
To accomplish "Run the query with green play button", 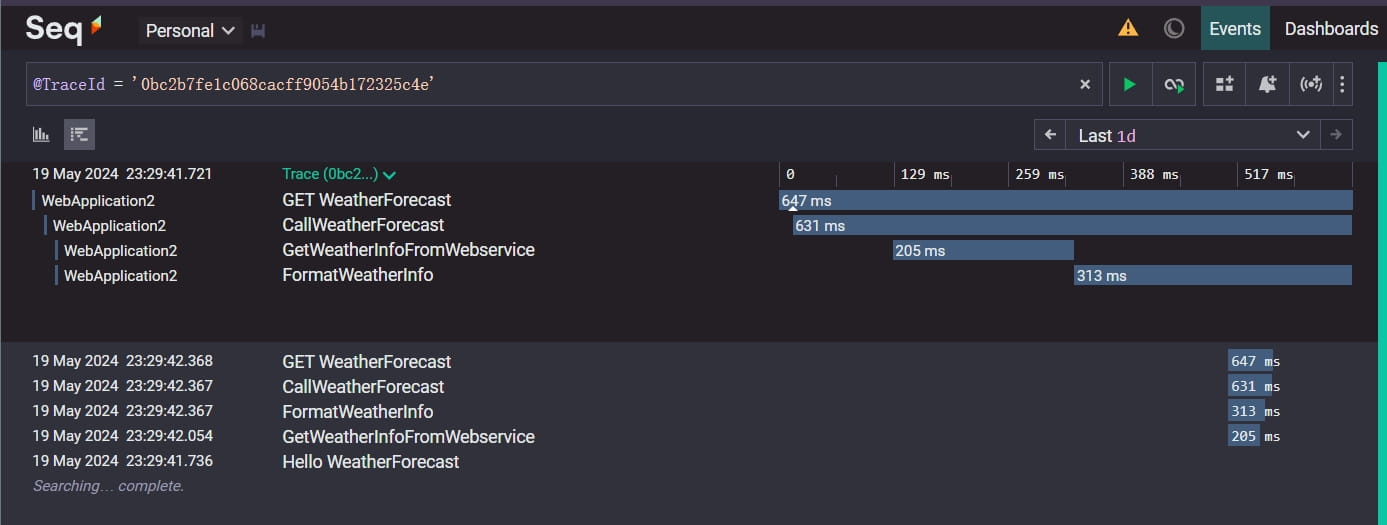I will point(1130,85).
